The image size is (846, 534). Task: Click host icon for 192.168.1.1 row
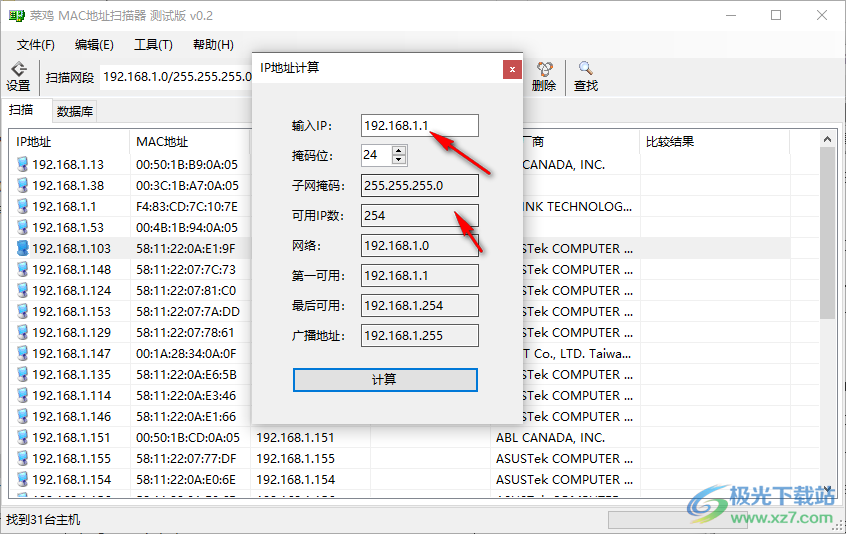[x=23, y=206]
